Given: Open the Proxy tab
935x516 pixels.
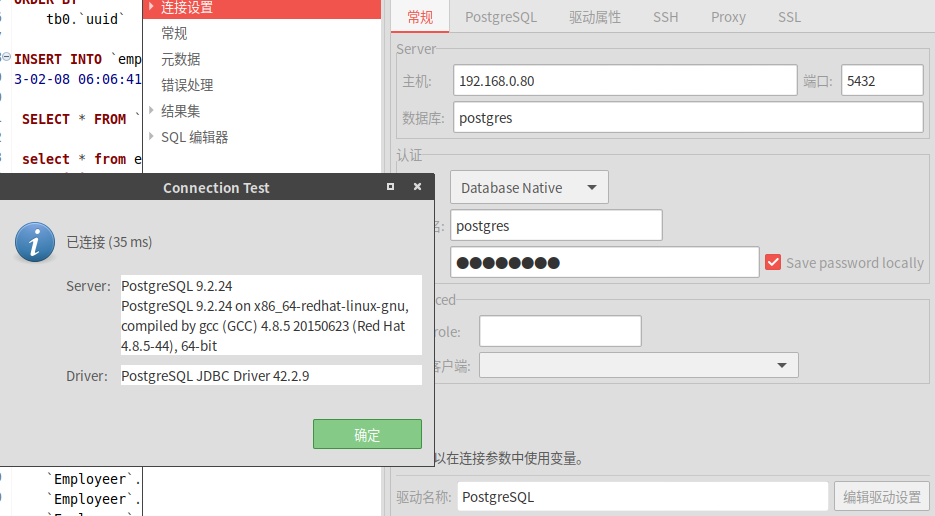Looking at the screenshot, I should click(x=728, y=17).
